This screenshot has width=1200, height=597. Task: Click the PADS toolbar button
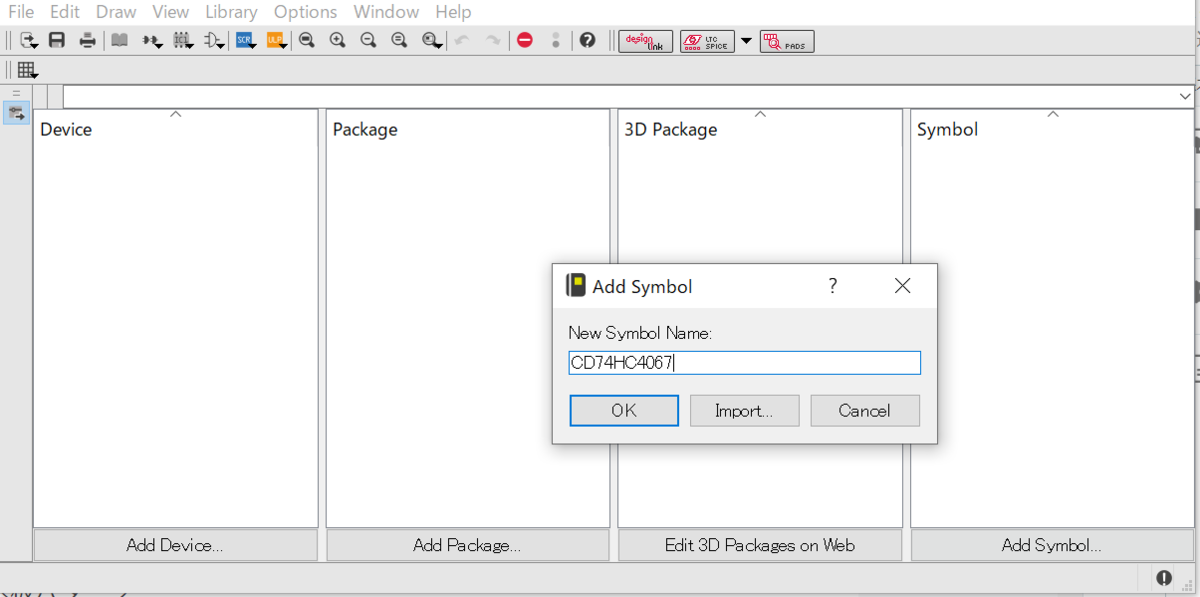(x=787, y=41)
